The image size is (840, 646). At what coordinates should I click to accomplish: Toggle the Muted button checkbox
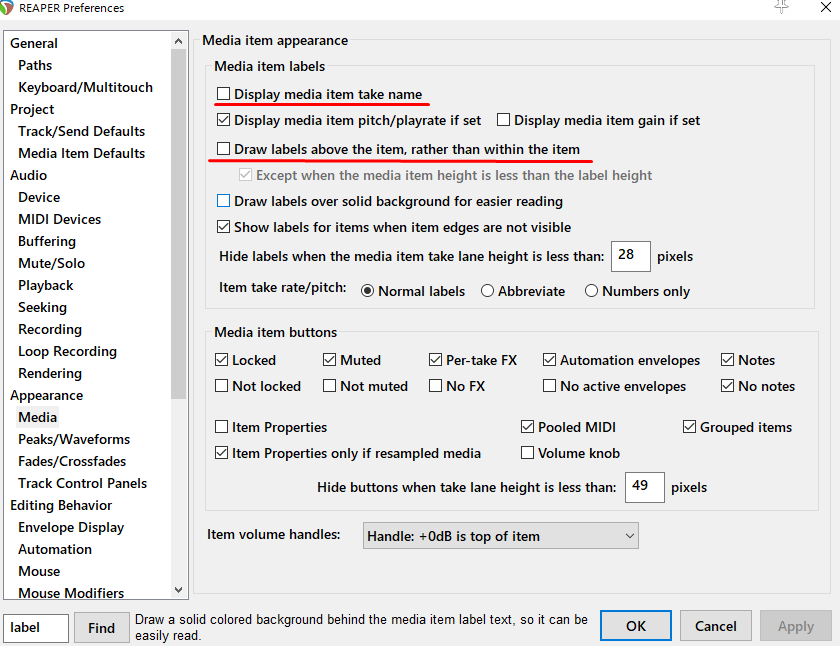329,359
